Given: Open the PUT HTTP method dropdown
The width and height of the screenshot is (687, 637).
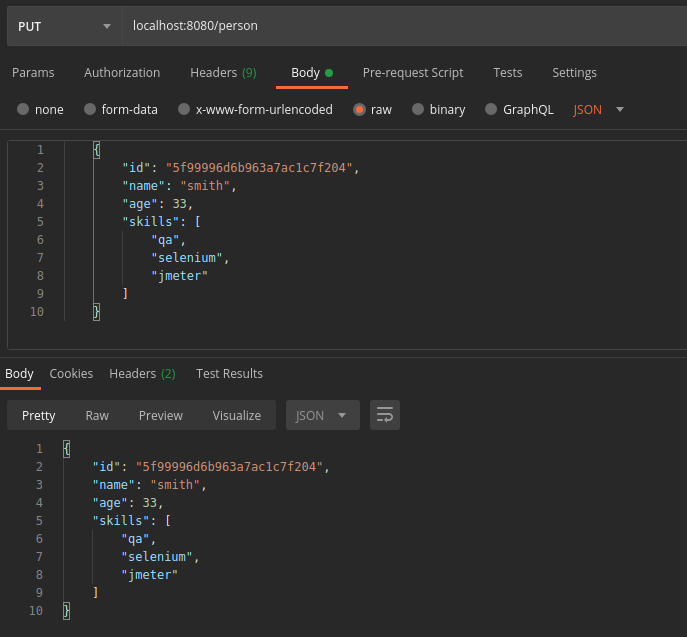Looking at the screenshot, I should click(x=64, y=26).
